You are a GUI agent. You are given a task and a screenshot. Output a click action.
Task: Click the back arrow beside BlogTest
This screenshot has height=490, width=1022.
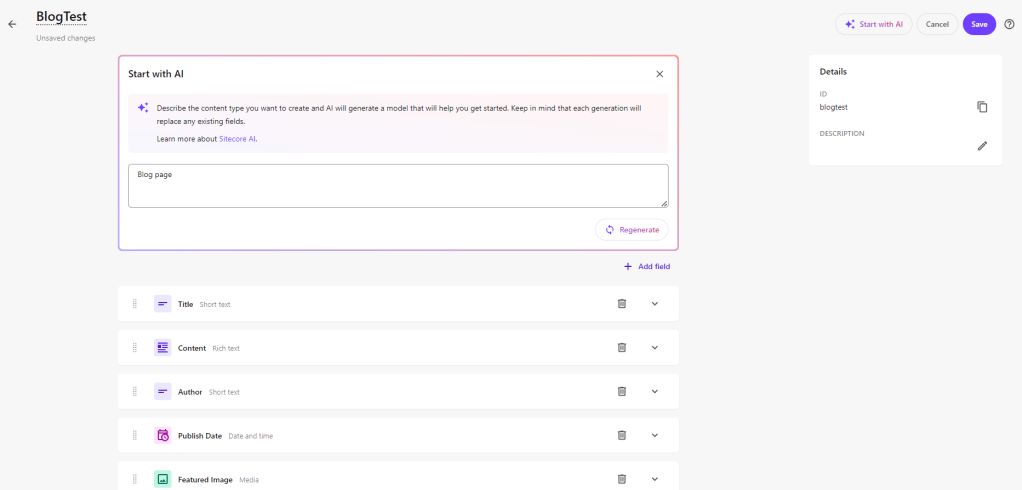pyautogui.click(x=12, y=24)
